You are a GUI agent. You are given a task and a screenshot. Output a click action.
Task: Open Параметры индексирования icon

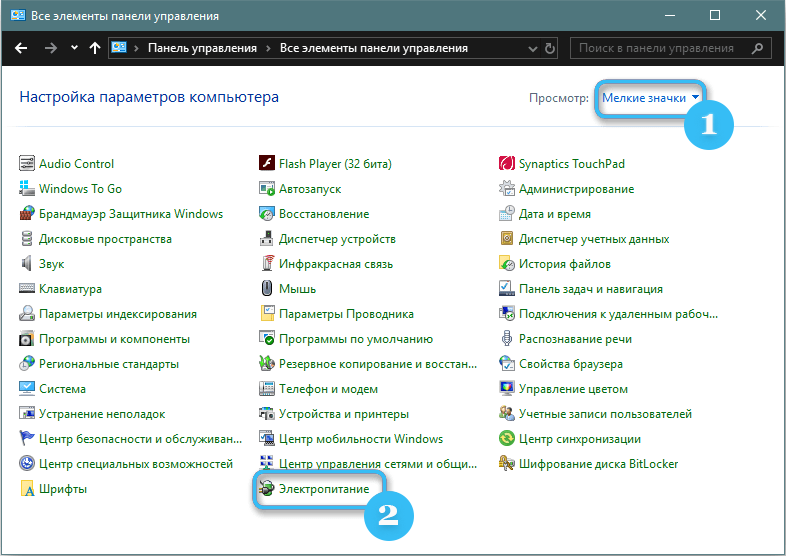tap(27, 314)
